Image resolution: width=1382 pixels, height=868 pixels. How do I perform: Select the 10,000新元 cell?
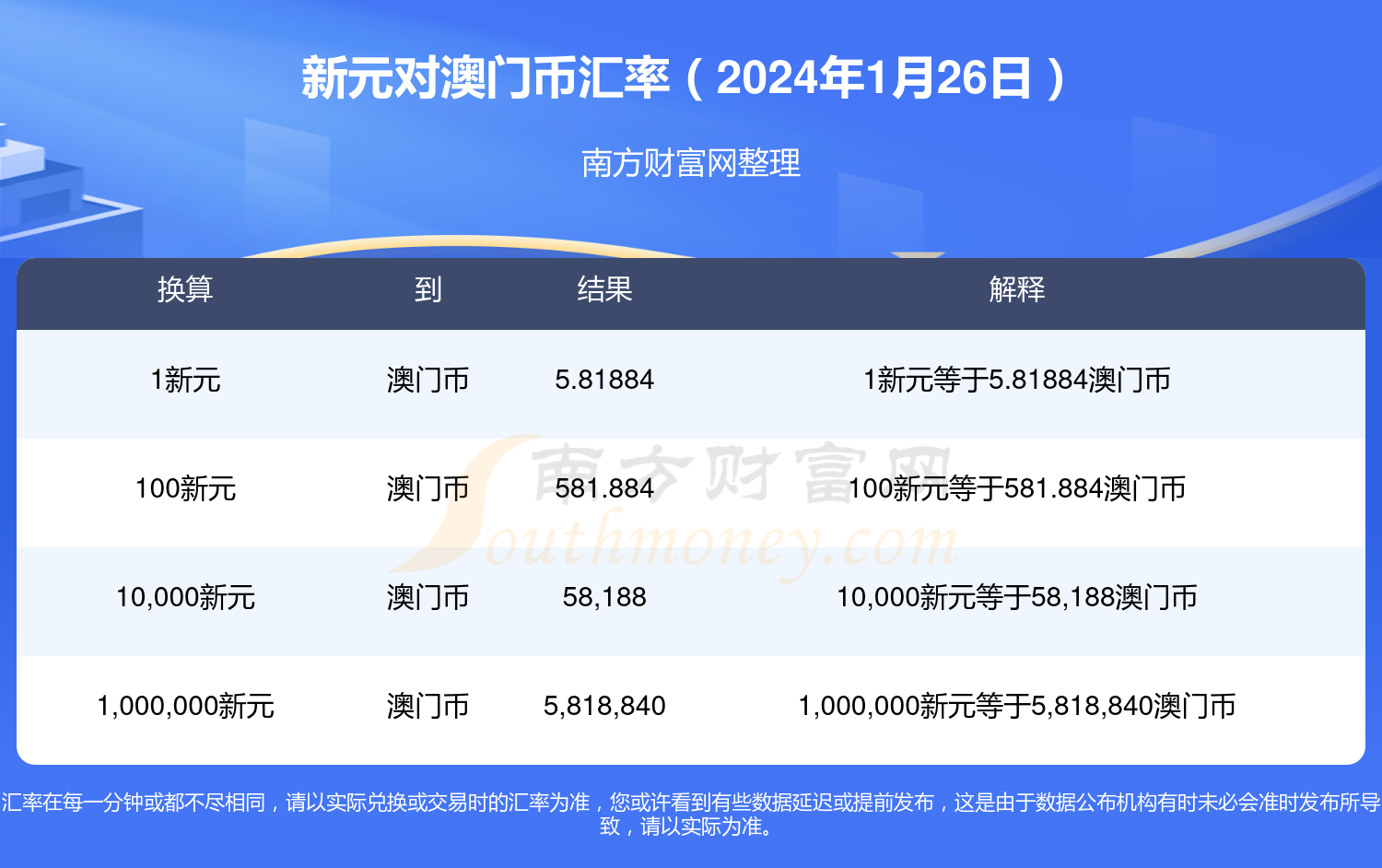coord(185,597)
